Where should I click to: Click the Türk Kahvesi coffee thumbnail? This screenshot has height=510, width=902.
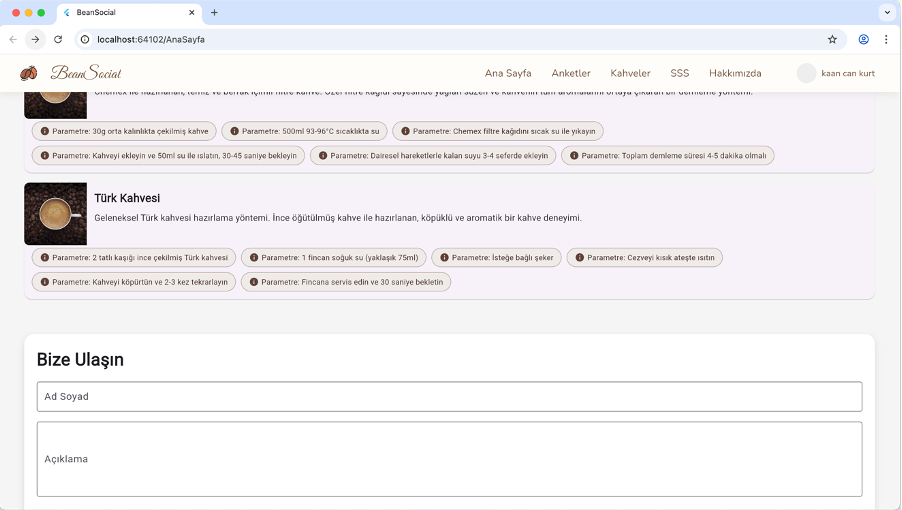click(56, 214)
